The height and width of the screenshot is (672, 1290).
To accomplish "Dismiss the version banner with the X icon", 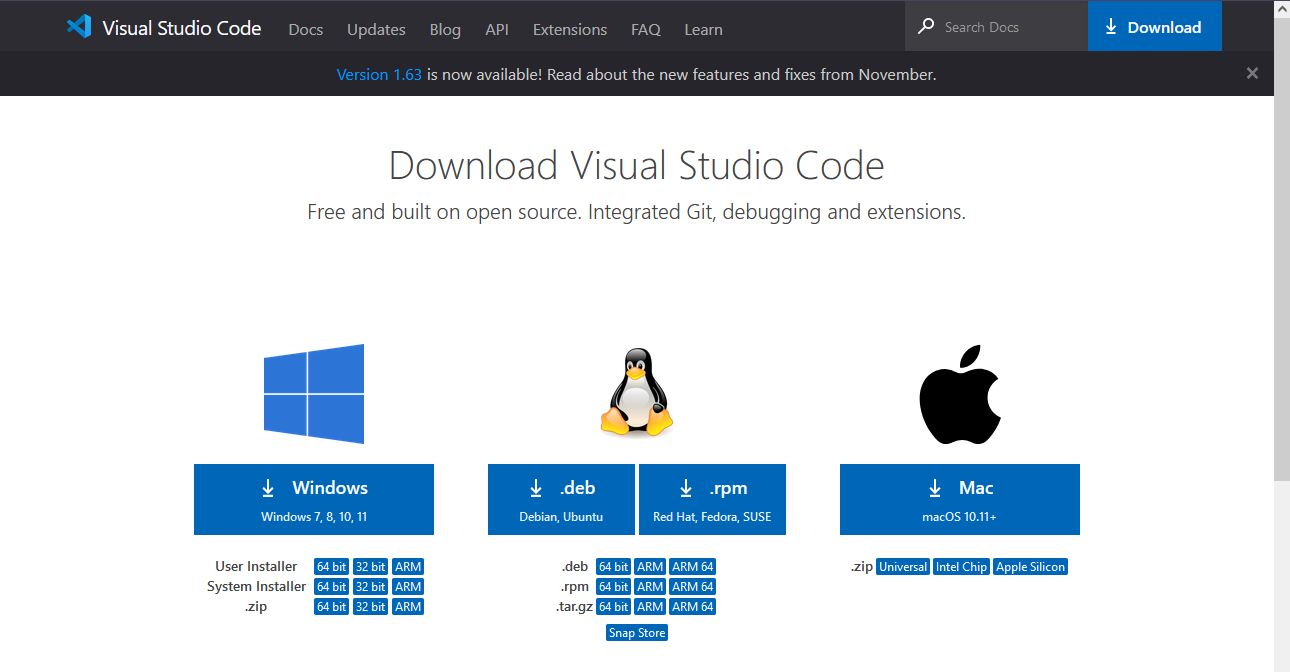I will coord(1252,73).
